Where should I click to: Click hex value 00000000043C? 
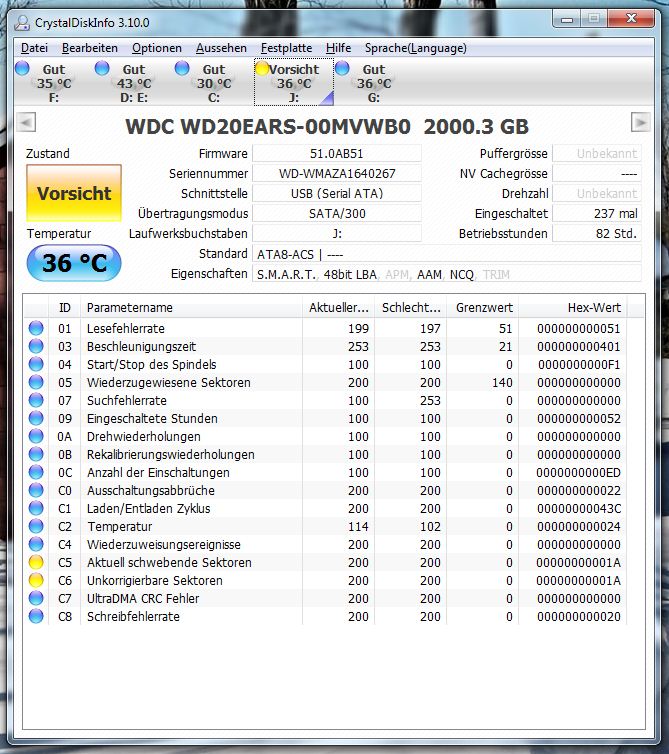click(579, 509)
